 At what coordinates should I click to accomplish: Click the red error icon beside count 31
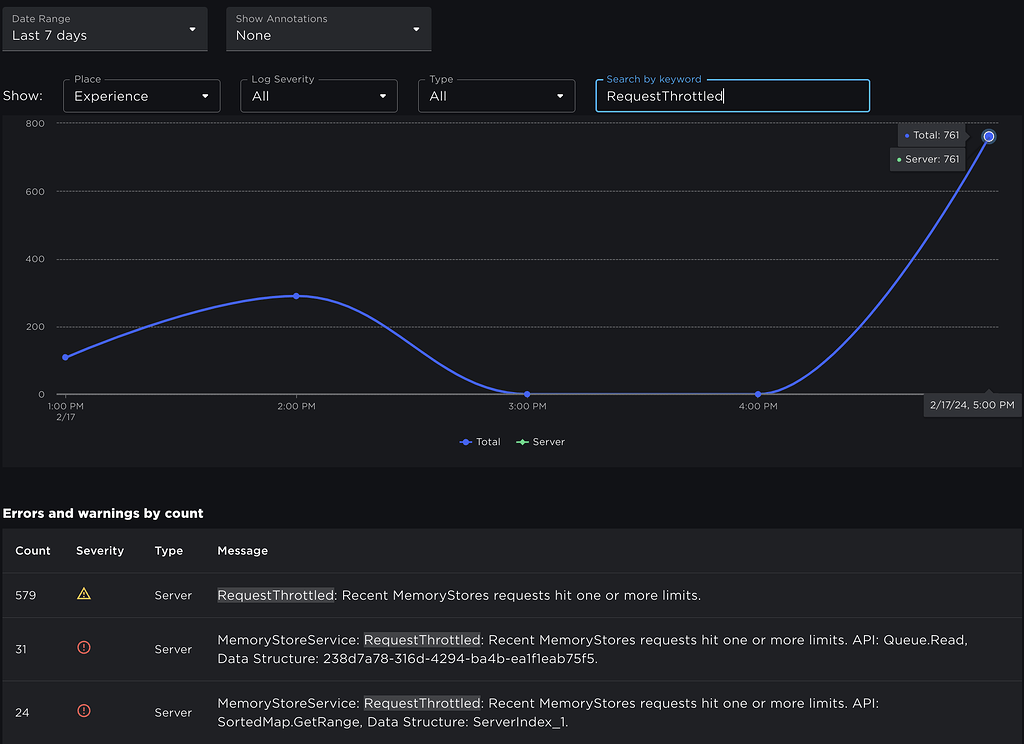pos(84,648)
